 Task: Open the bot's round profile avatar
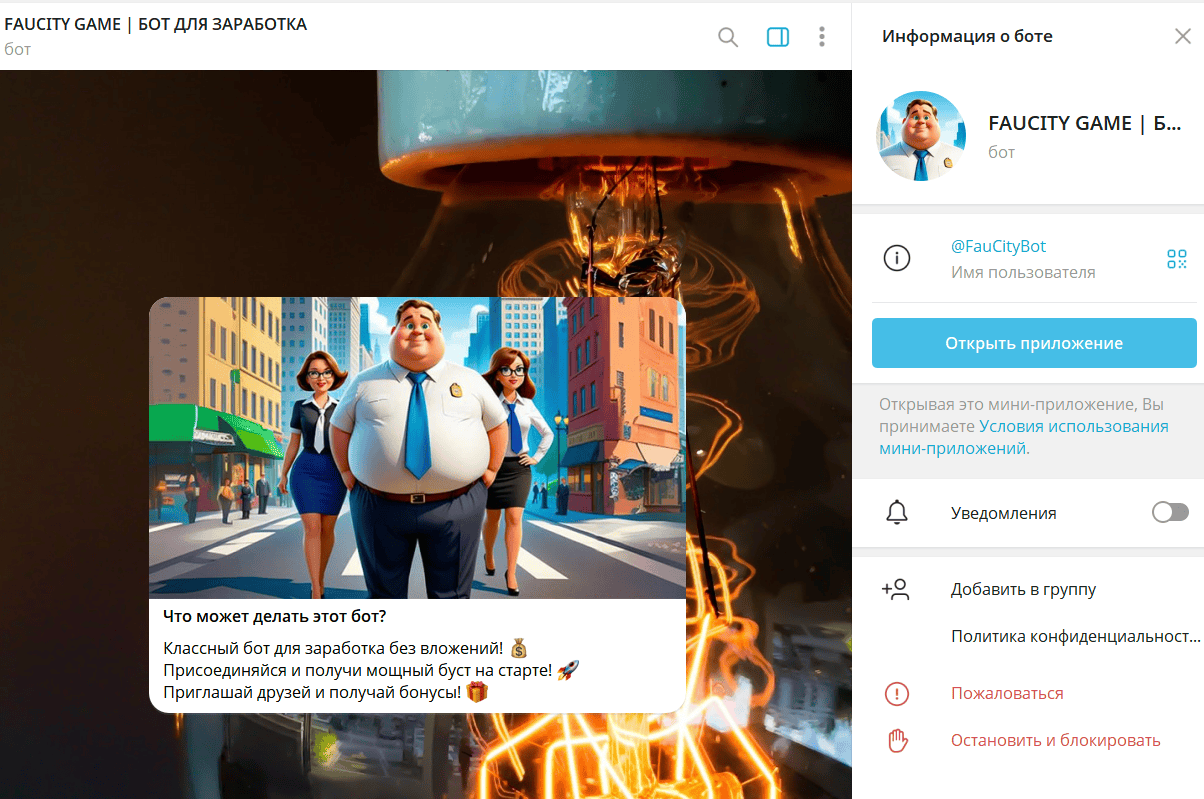(x=921, y=137)
